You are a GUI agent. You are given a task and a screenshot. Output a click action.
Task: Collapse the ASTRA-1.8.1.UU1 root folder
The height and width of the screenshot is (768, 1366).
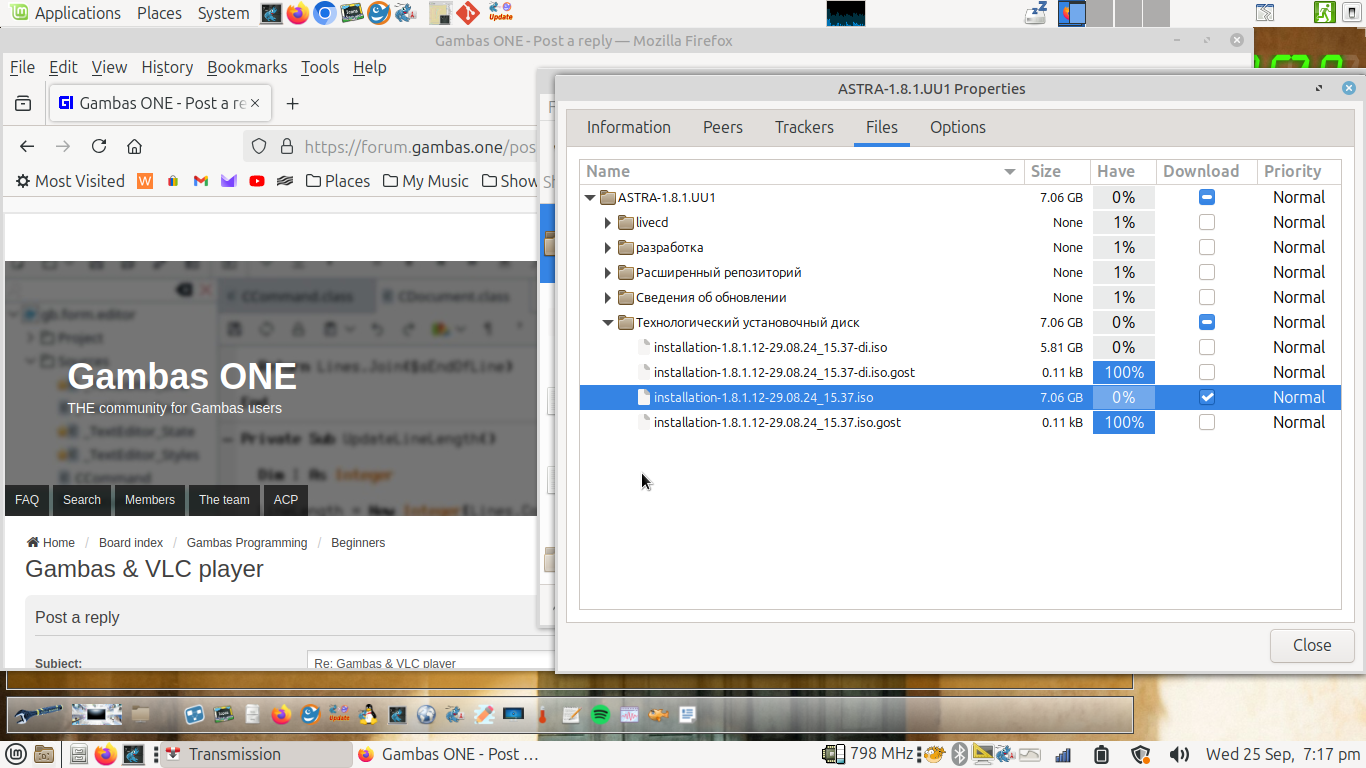click(x=590, y=197)
